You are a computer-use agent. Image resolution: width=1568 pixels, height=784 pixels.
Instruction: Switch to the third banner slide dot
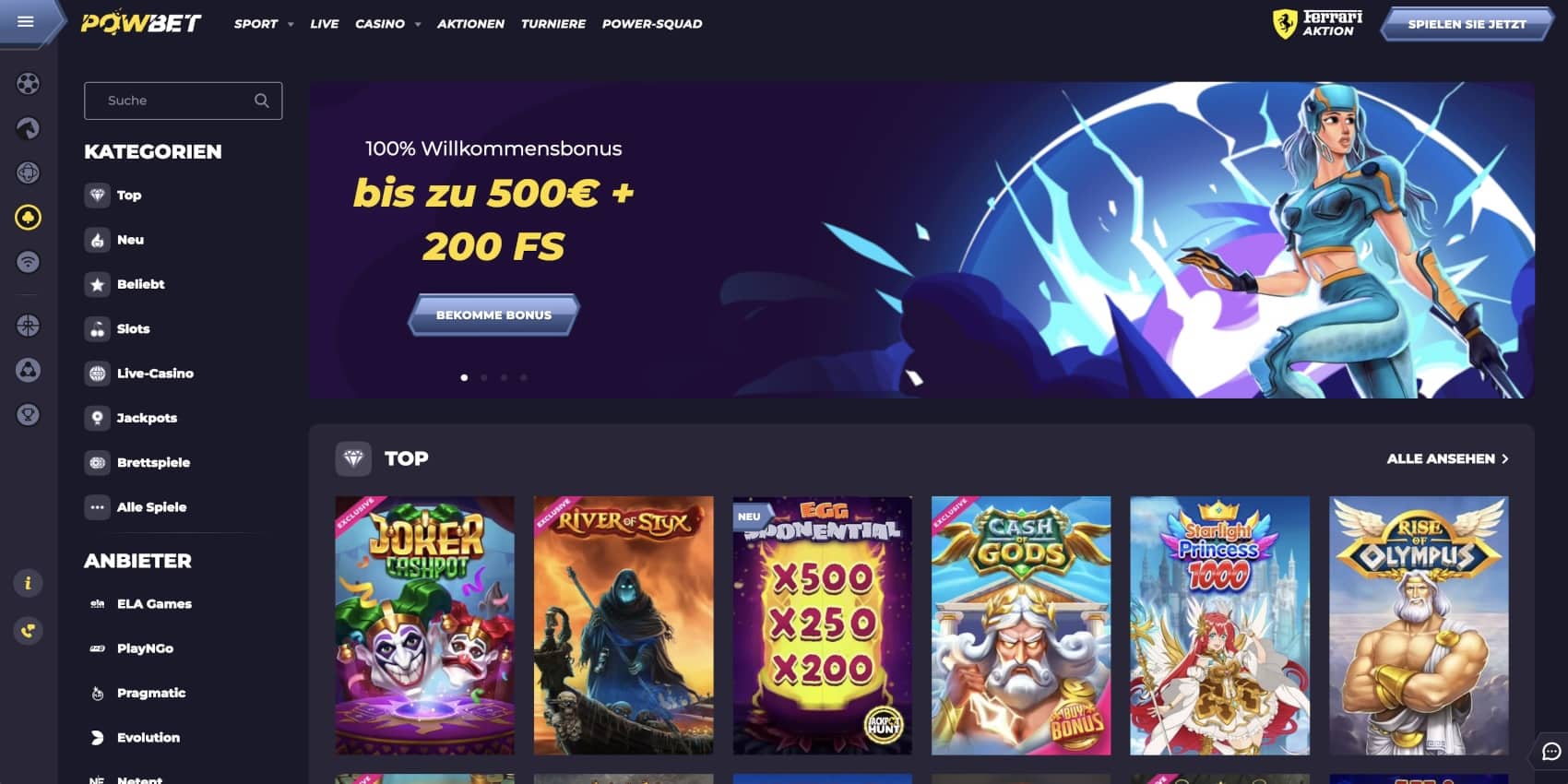[x=504, y=377]
